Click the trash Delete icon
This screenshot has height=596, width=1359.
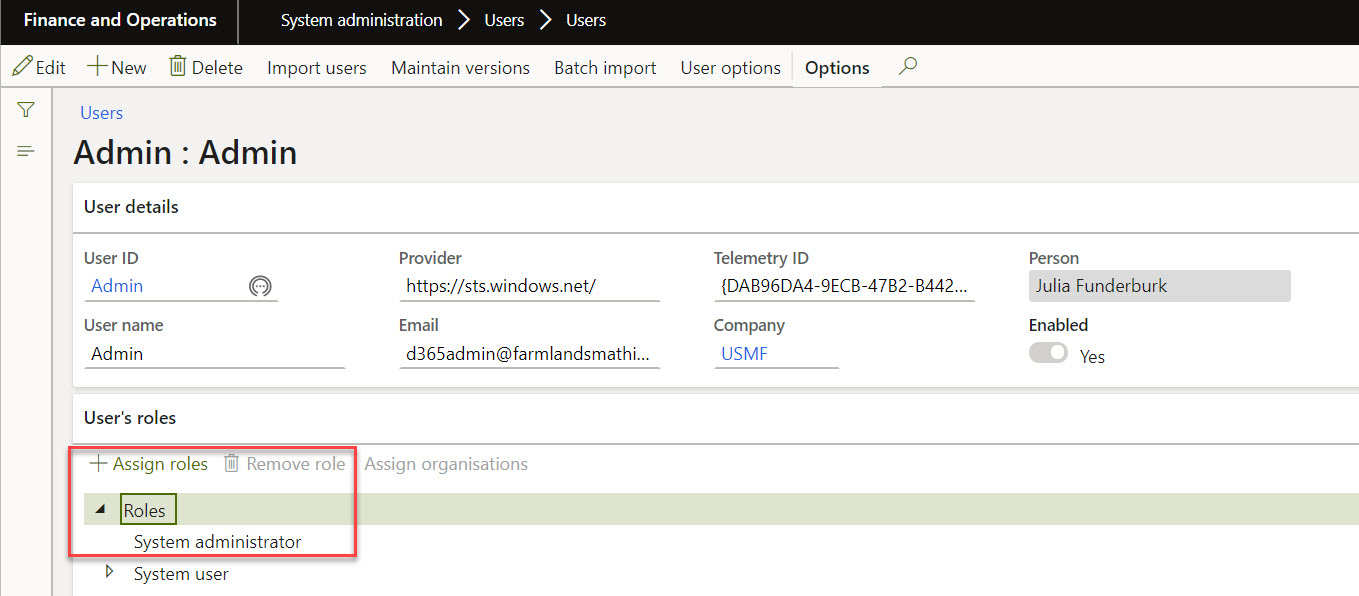click(x=178, y=67)
